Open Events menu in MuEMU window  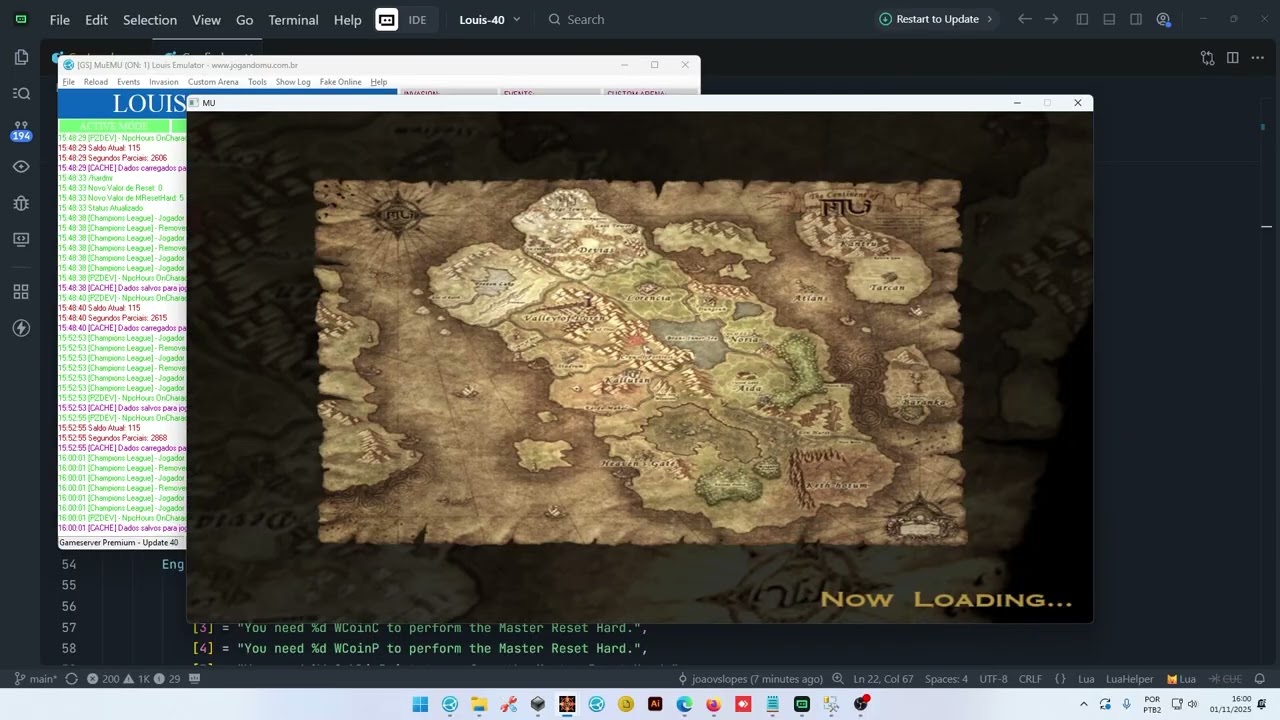pyautogui.click(x=128, y=82)
